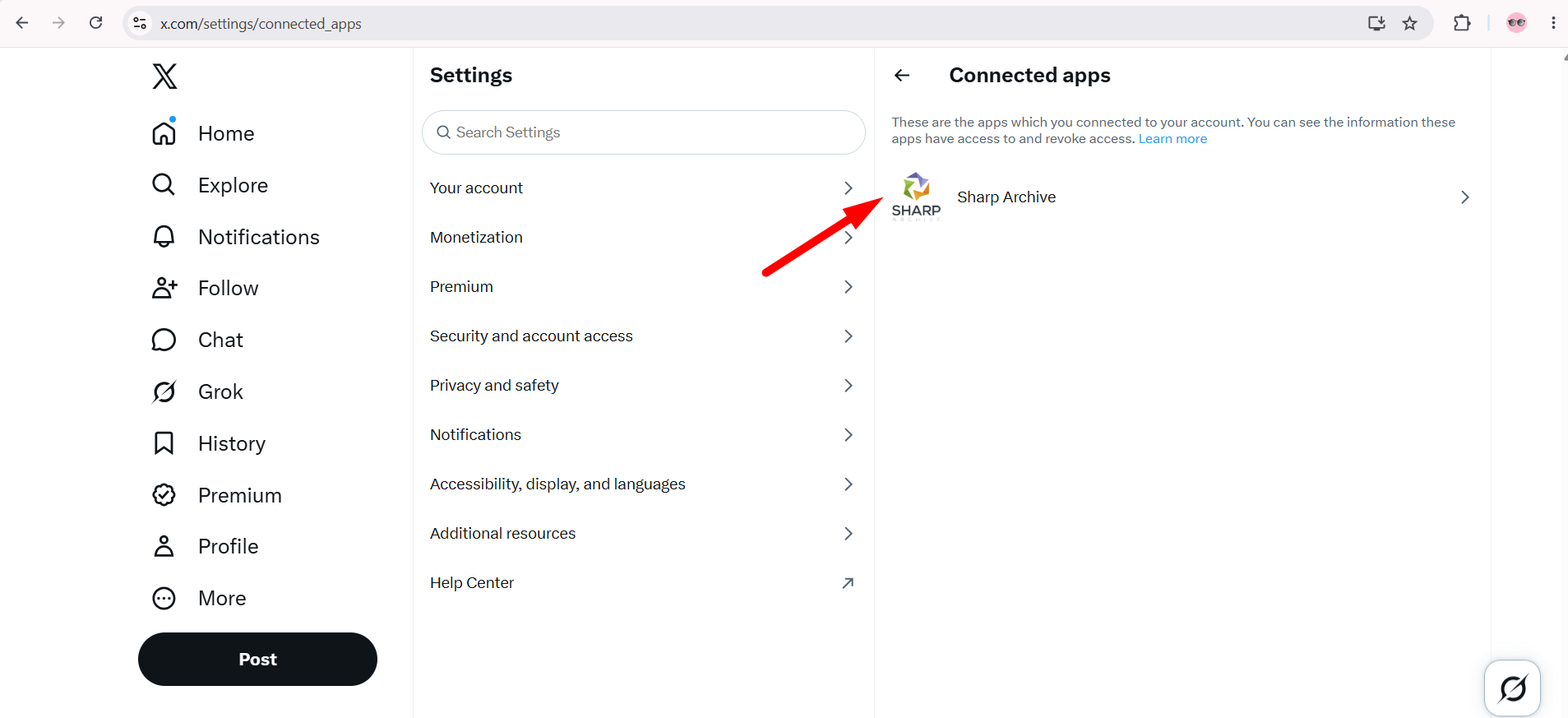Click the Help Center external arrow

(x=848, y=583)
